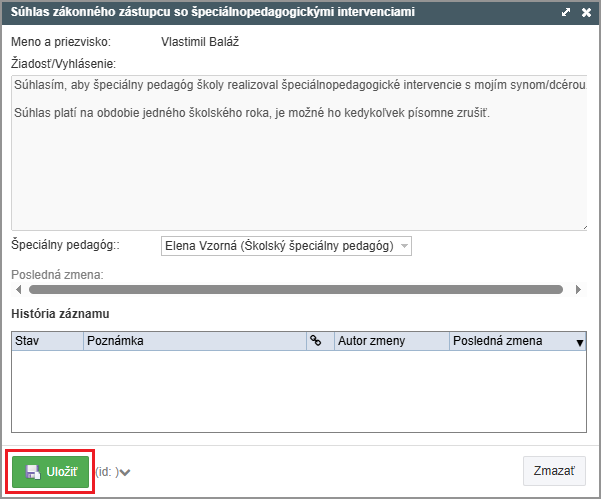Expand the dialog with the fullscreen arrows icon
Screen dimensions: 601x499
pyautogui.click(x=566, y=13)
